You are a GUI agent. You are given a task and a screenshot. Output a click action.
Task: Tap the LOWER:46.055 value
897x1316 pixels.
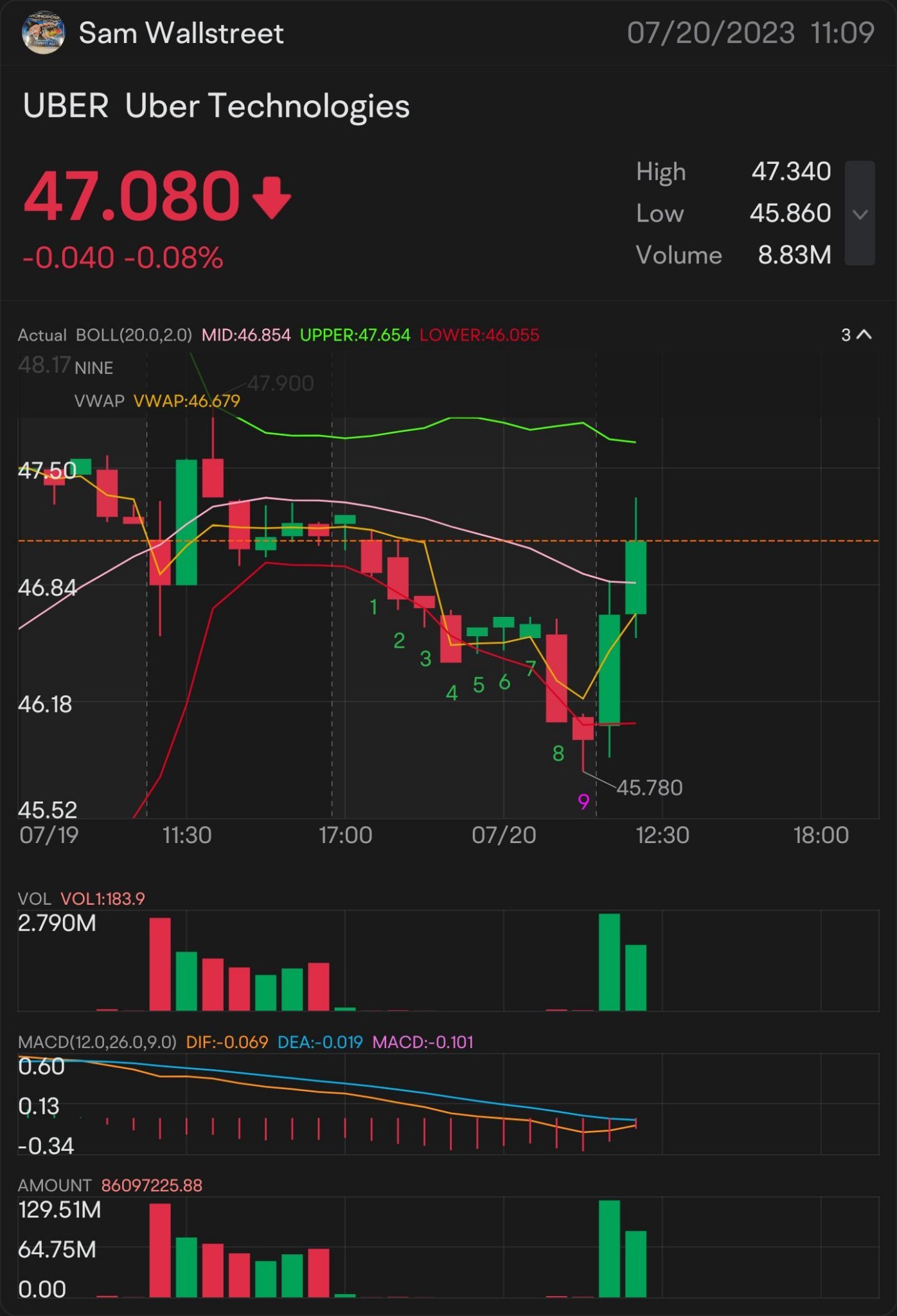tap(479, 335)
